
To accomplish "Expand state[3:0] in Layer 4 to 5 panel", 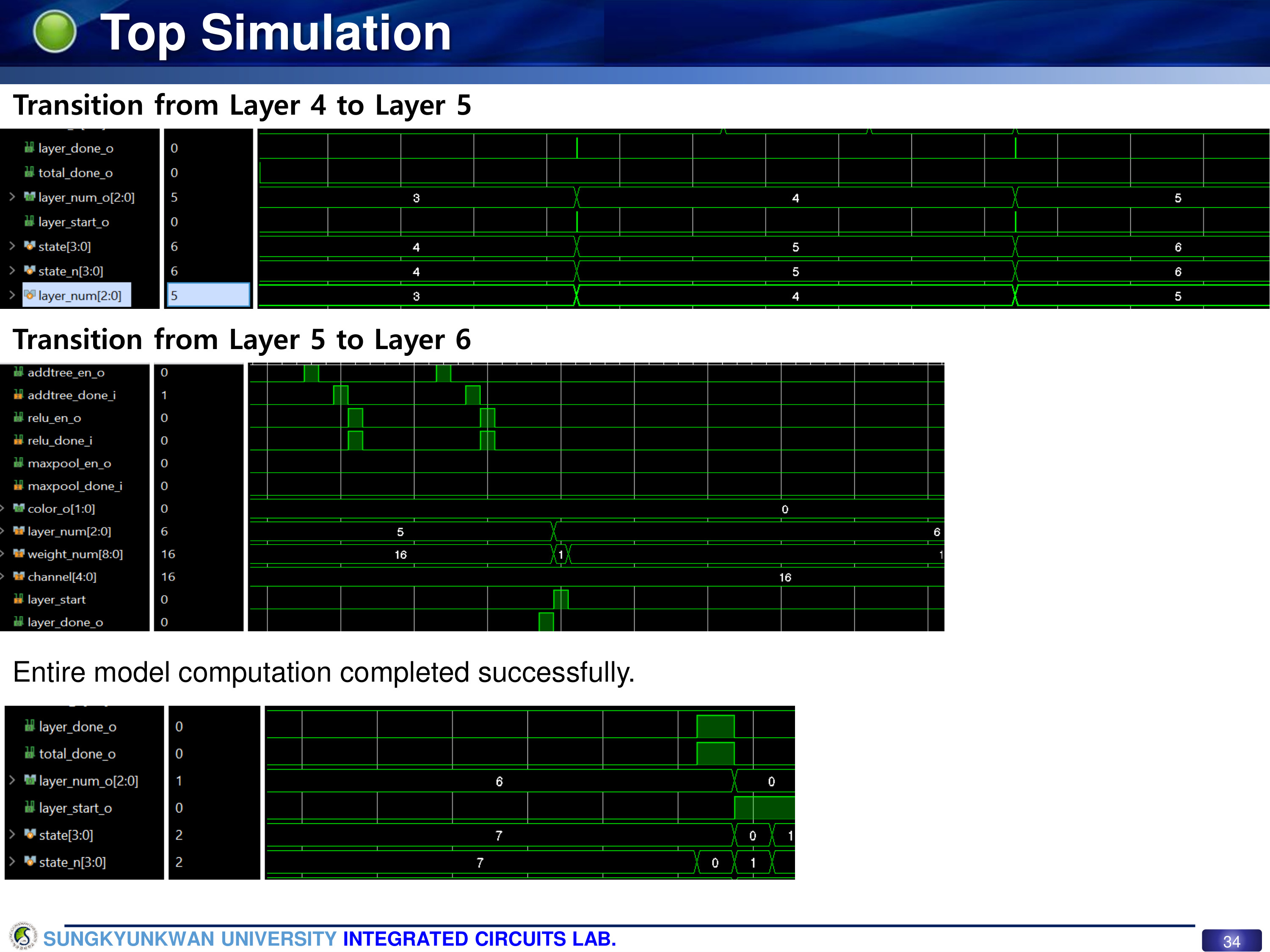I will click(x=12, y=246).
